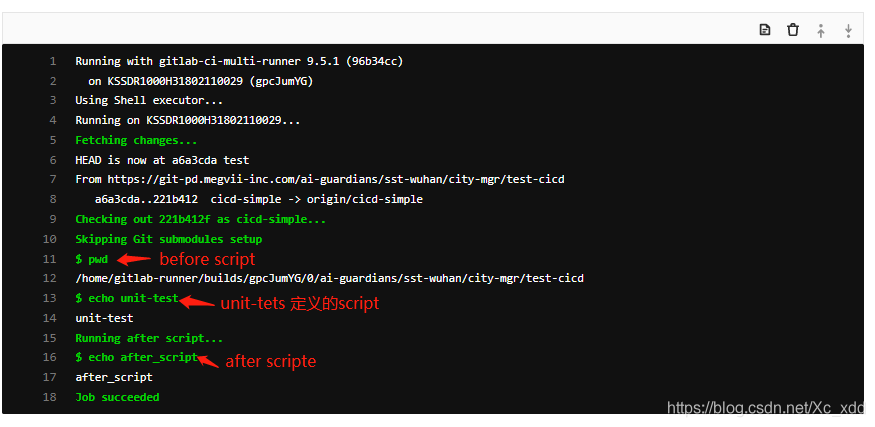Click the 'Using Shell executor...' log line

(149, 100)
